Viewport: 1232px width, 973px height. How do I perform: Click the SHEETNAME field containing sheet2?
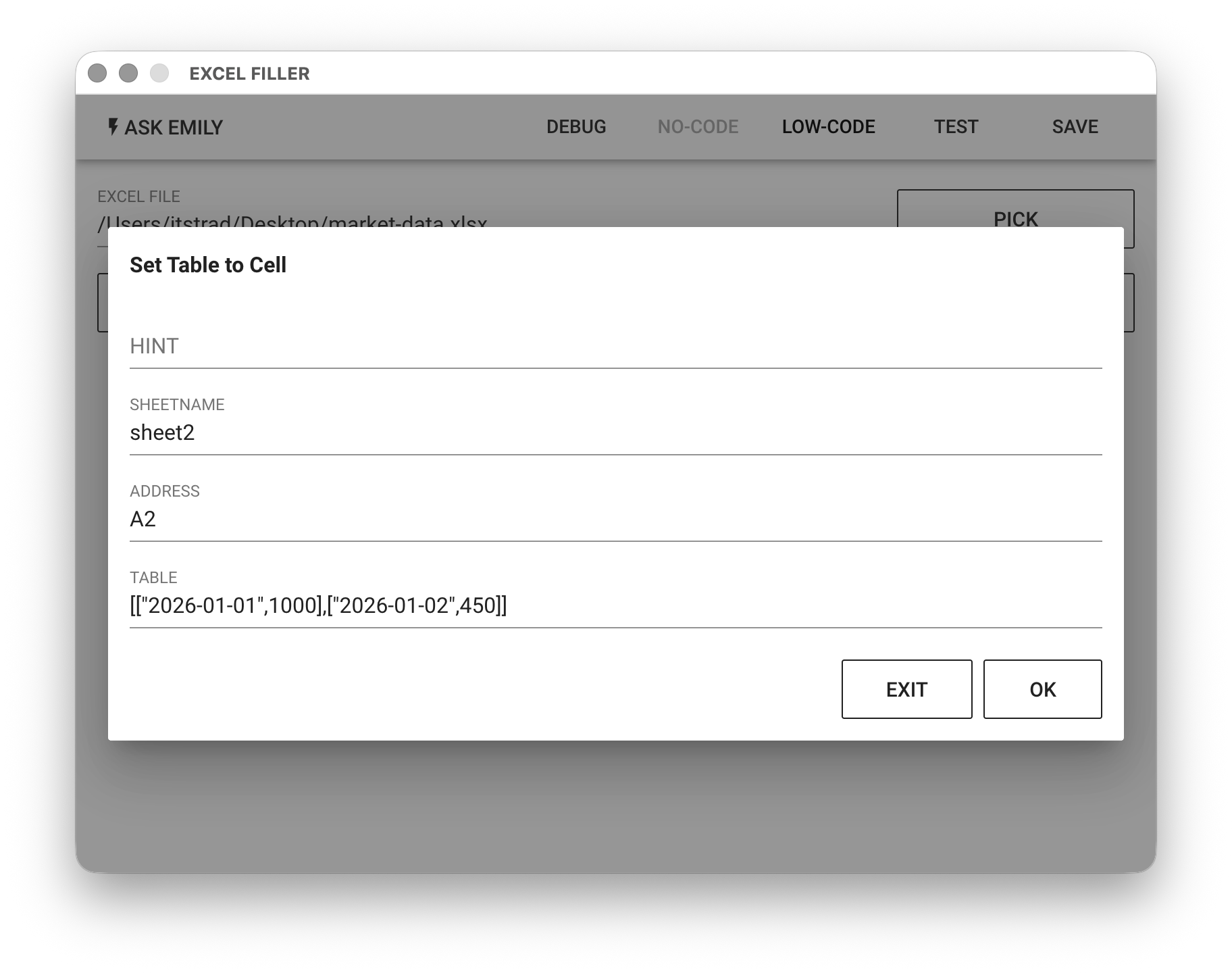tap(615, 433)
